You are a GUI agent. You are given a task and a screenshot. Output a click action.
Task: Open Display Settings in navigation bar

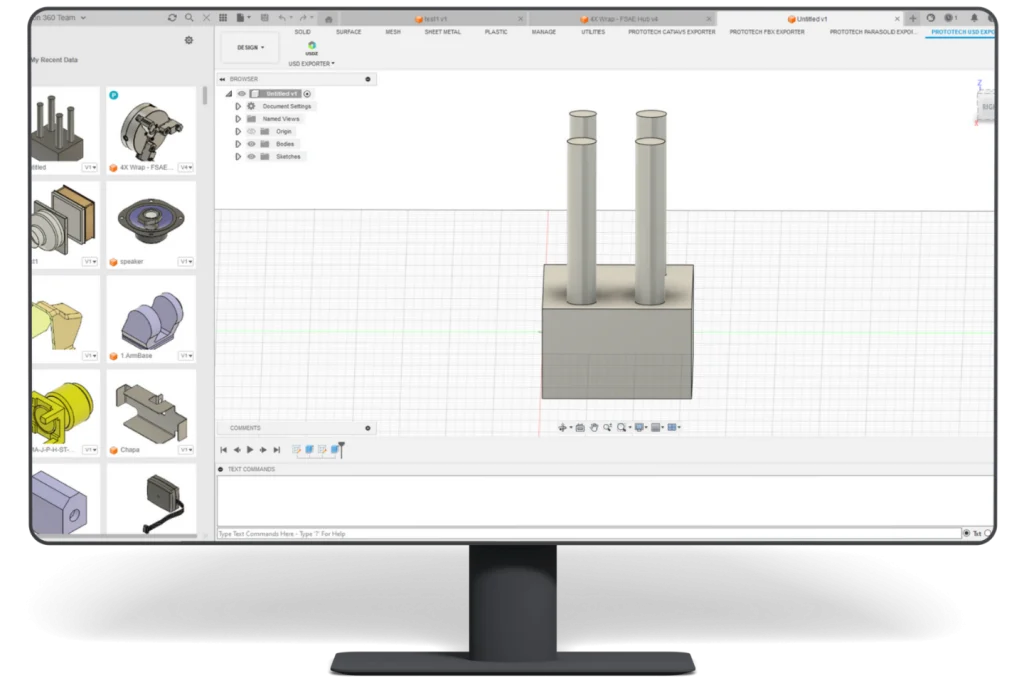(x=638, y=427)
